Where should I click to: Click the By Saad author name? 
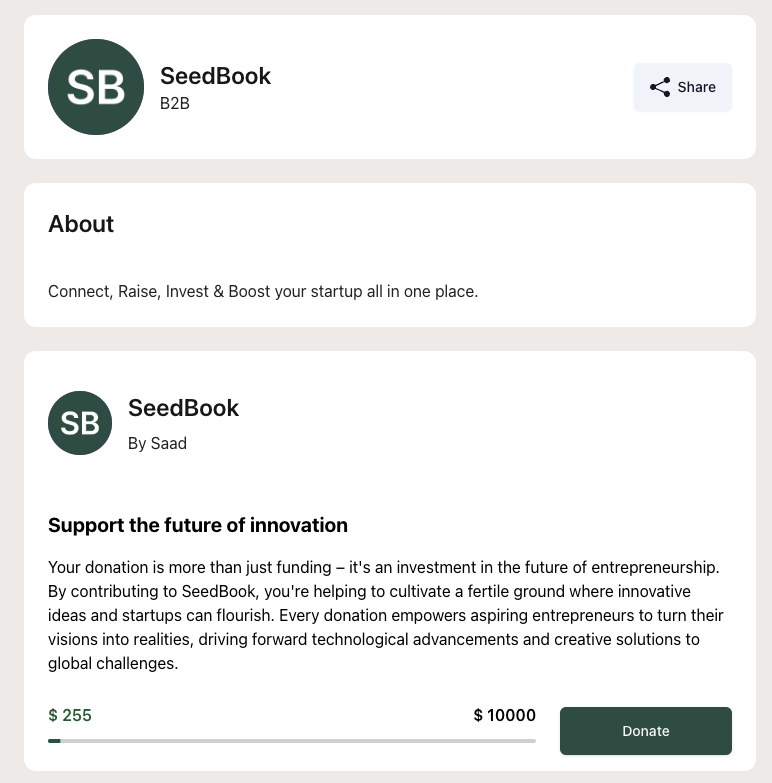click(157, 443)
